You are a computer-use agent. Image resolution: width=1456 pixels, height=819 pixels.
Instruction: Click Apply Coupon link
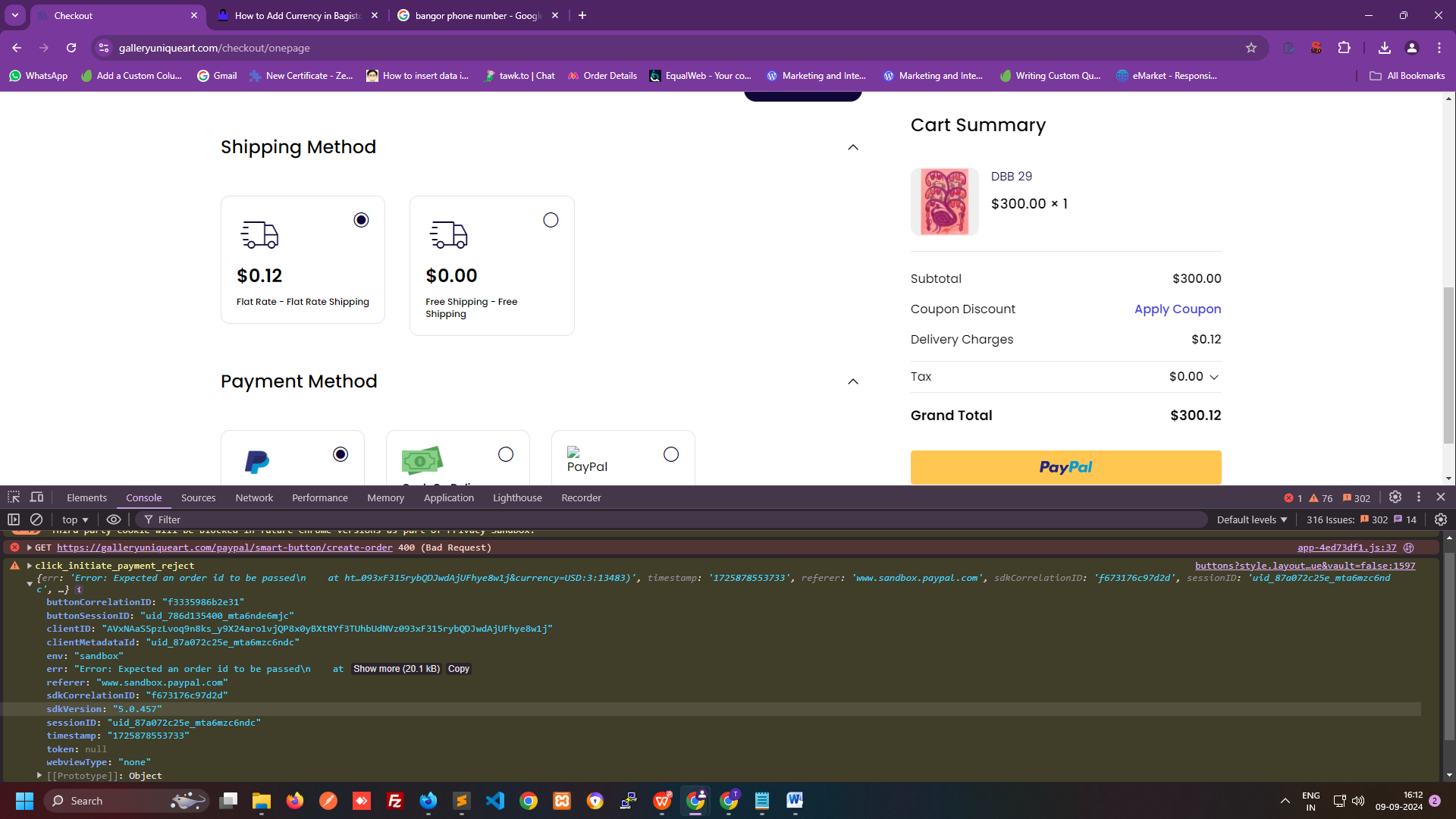[x=1178, y=309]
